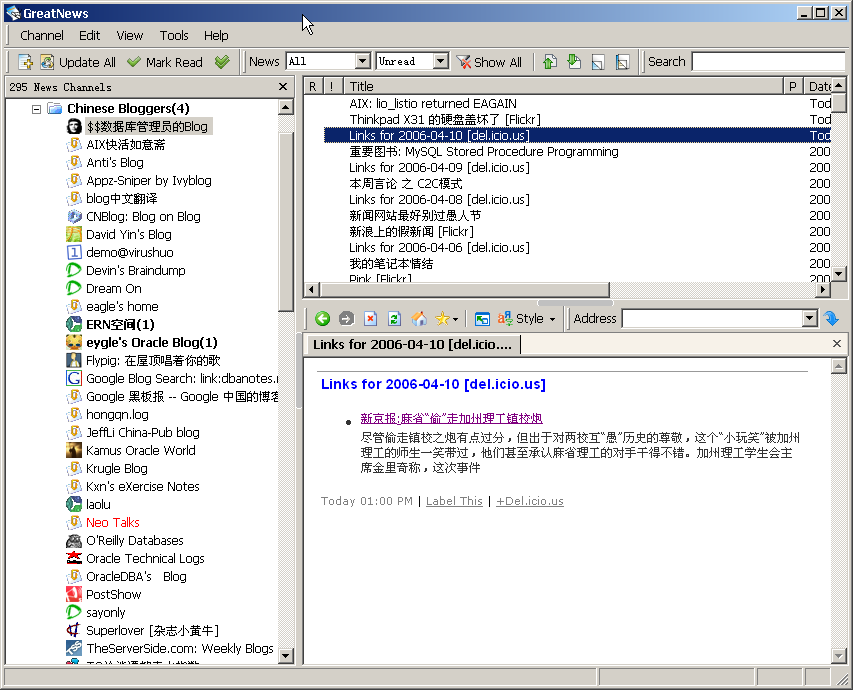This screenshot has height=690, width=853.
Task: Click the last layout icon before Search
Action: [x=622, y=62]
